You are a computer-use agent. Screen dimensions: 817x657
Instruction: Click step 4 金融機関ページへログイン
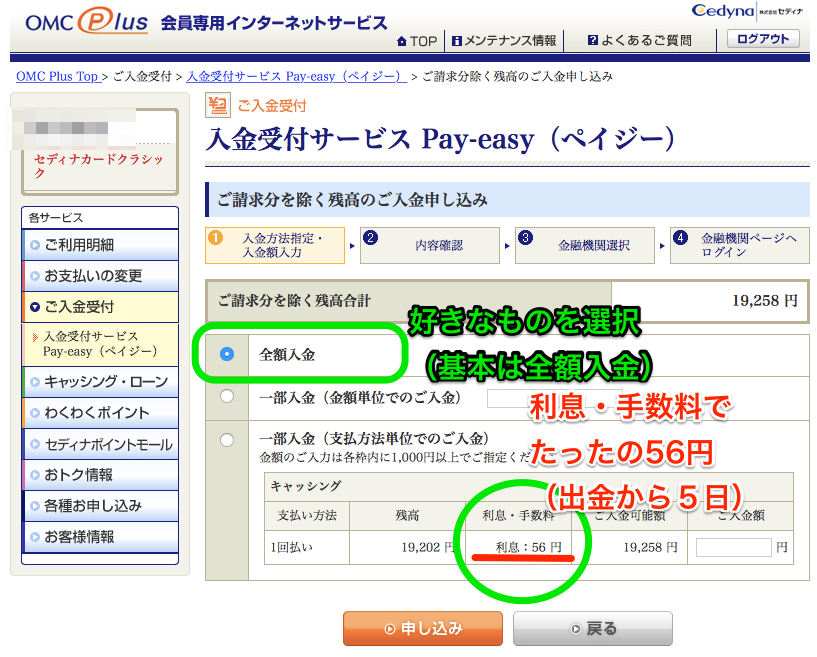point(740,245)
